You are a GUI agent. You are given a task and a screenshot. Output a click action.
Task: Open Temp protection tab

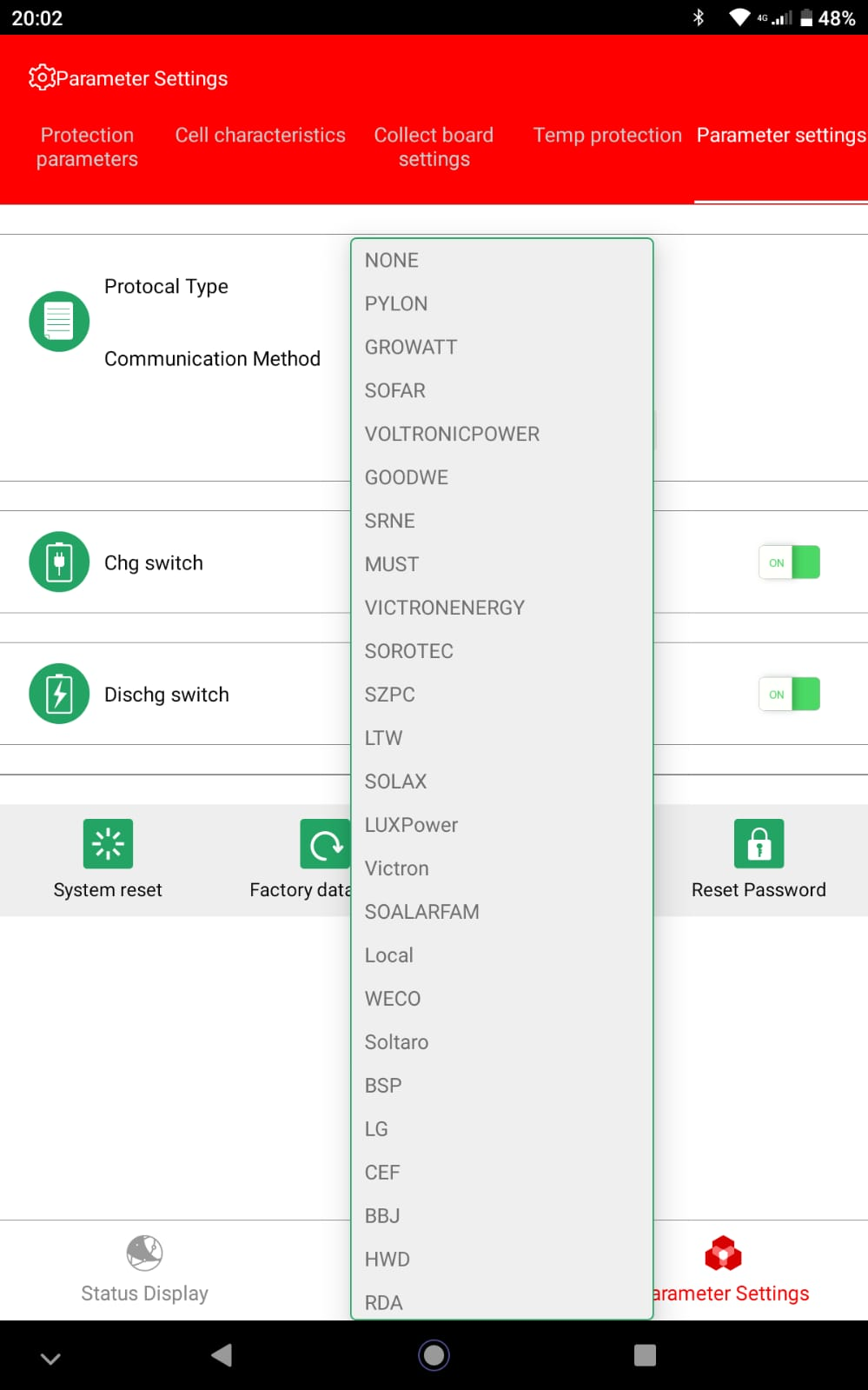point(607,135)
